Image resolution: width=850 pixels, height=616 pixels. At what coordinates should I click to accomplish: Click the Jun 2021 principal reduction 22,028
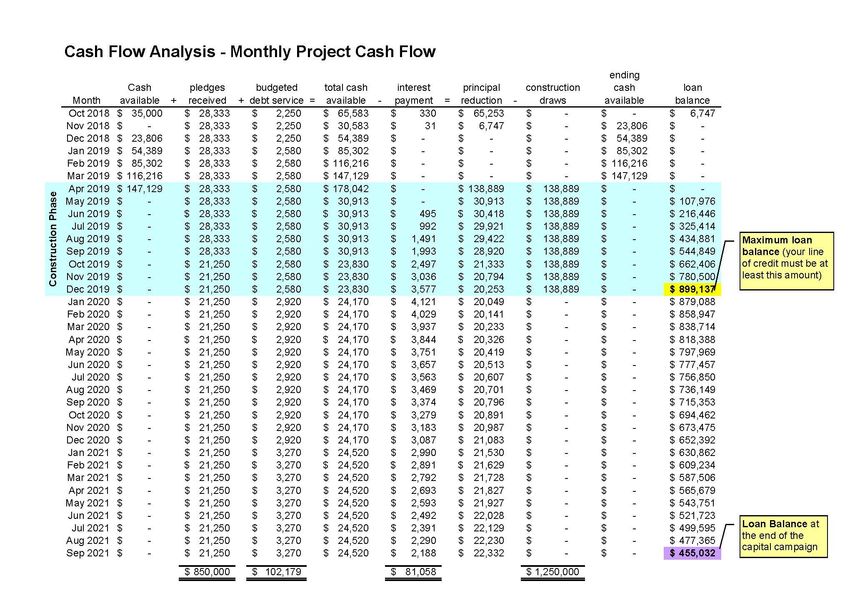[x=488, y=515]
